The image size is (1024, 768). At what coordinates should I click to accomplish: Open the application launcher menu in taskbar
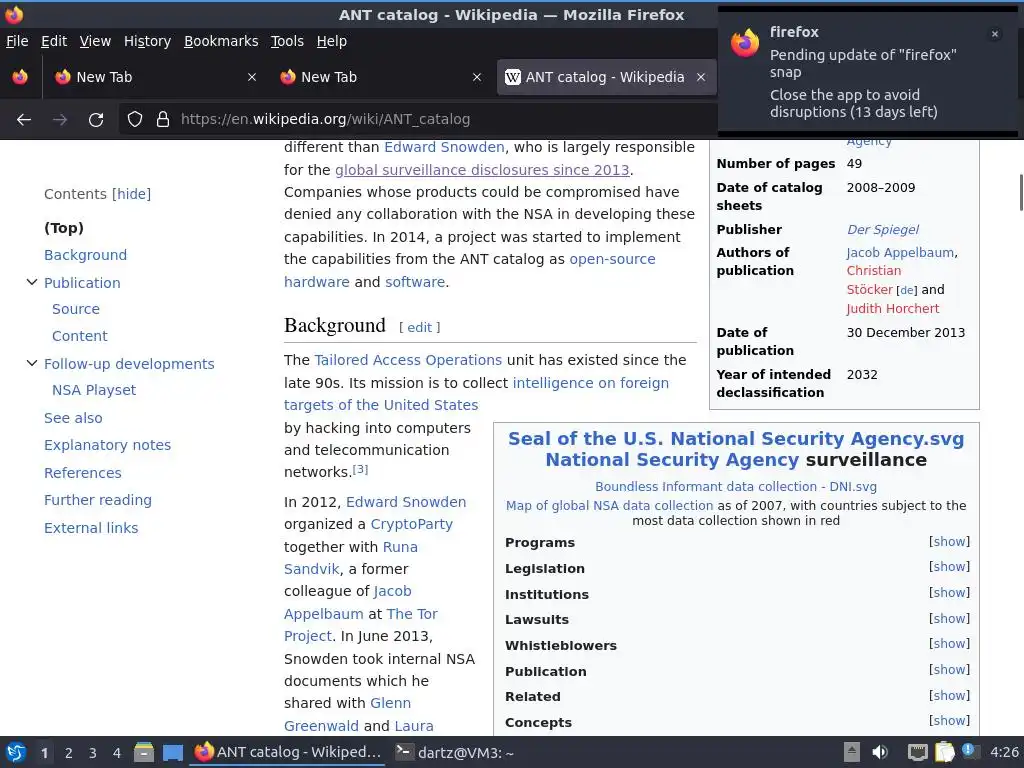pyautogui.click(x=16, y=752)
